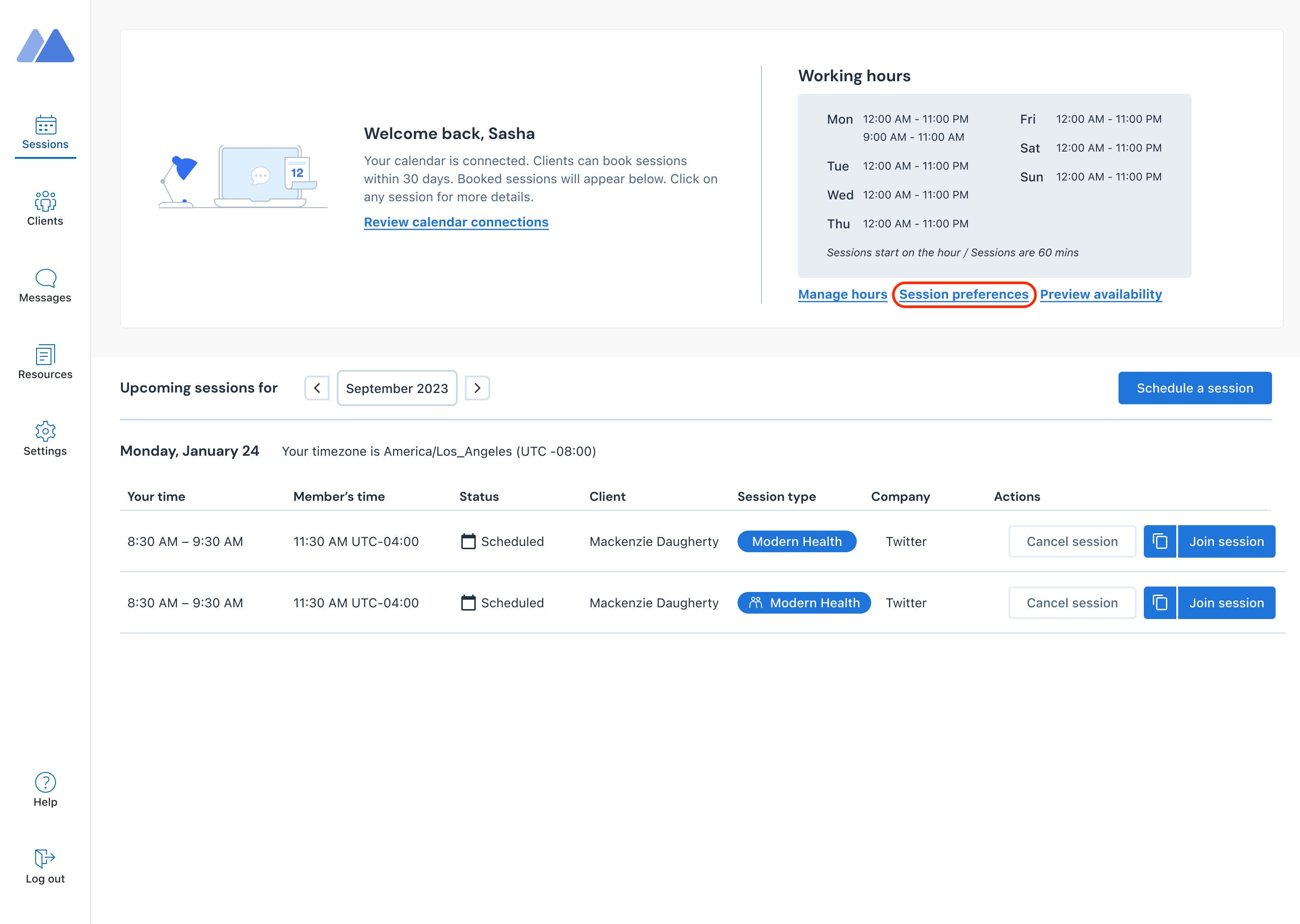This screenshot has height=924, width=1300.
Task: Open Messages chat bubble icon
Action: click(x=45, y=278)
